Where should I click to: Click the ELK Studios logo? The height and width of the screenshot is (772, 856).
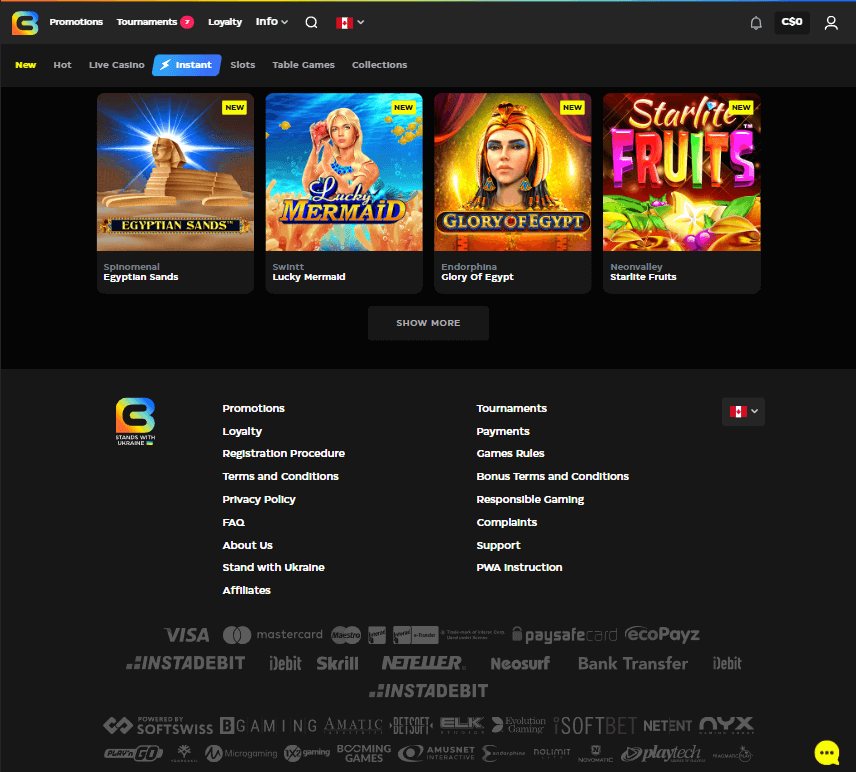(x=462, y=725)
